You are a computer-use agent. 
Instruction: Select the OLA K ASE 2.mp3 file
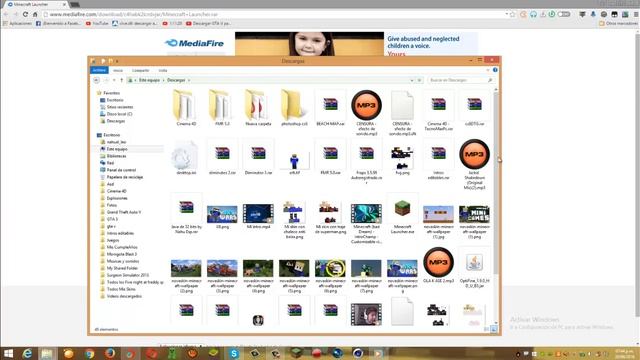point(438,265)
